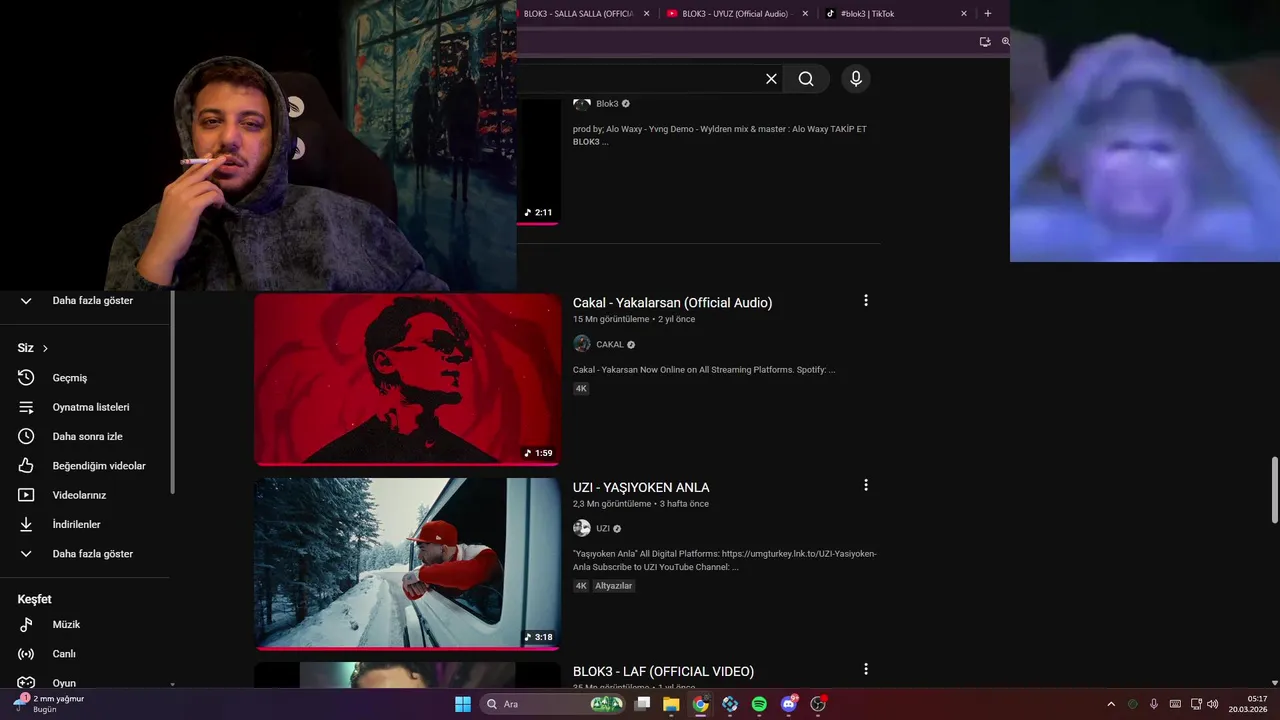
Task: Open Oynatma listeleri in sidebar
Action: 91,407
